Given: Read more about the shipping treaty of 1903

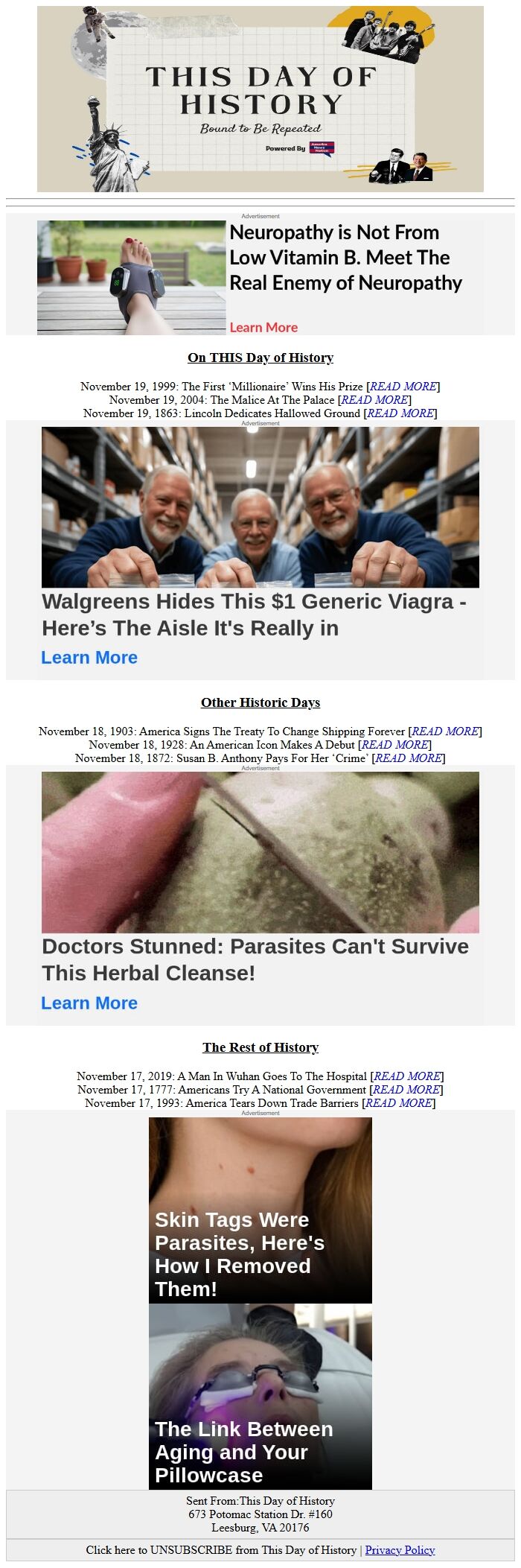Looking at the screenshot, I should 445,731.
